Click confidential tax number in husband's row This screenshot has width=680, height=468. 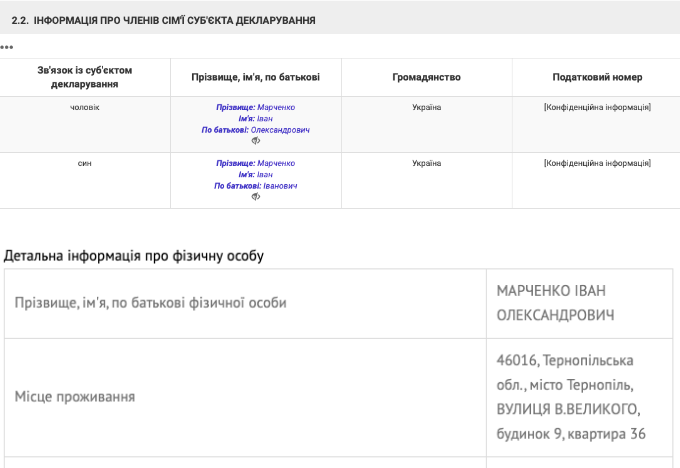coord(597,107)
